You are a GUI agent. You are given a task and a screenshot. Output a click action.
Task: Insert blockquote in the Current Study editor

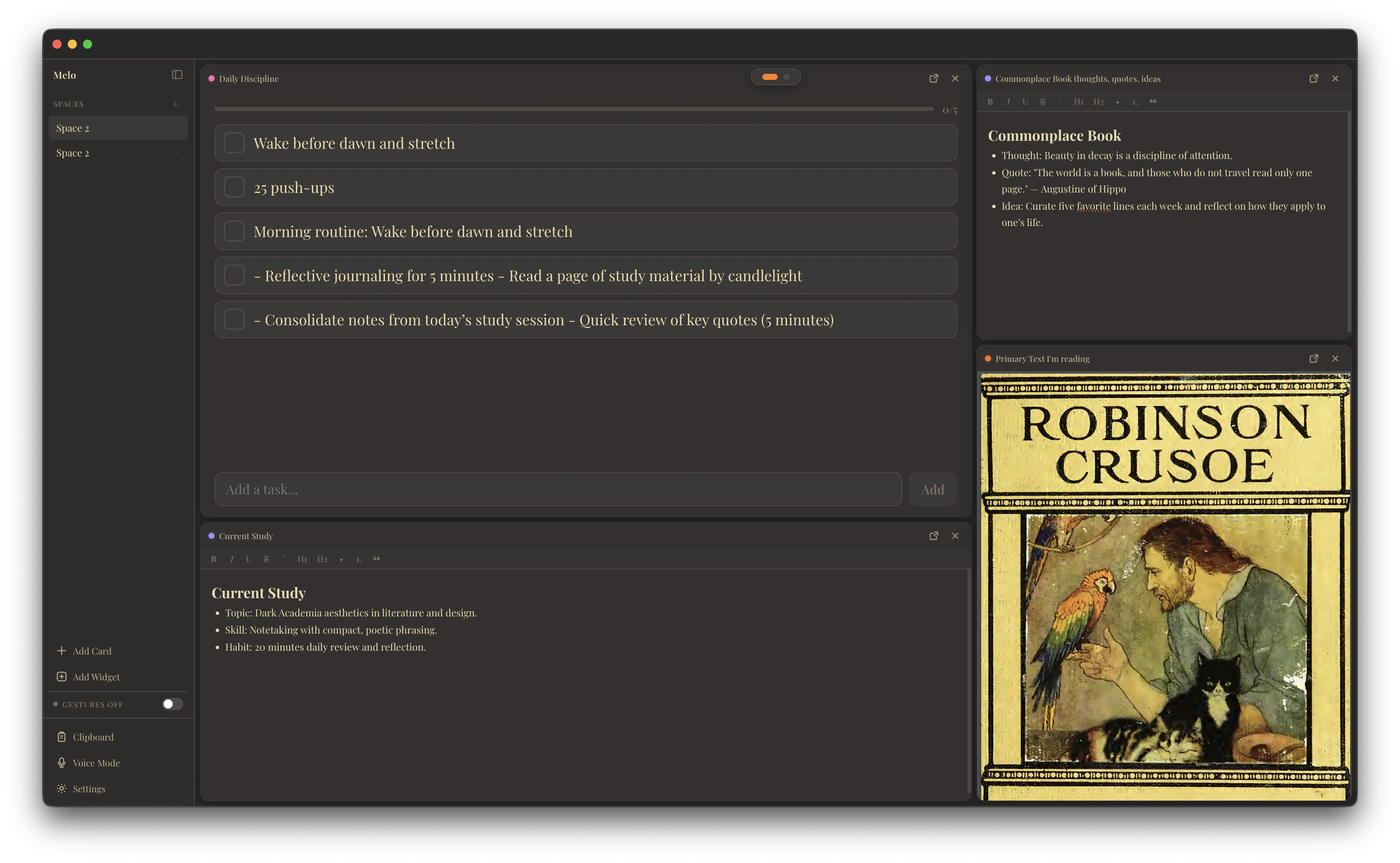377,559
